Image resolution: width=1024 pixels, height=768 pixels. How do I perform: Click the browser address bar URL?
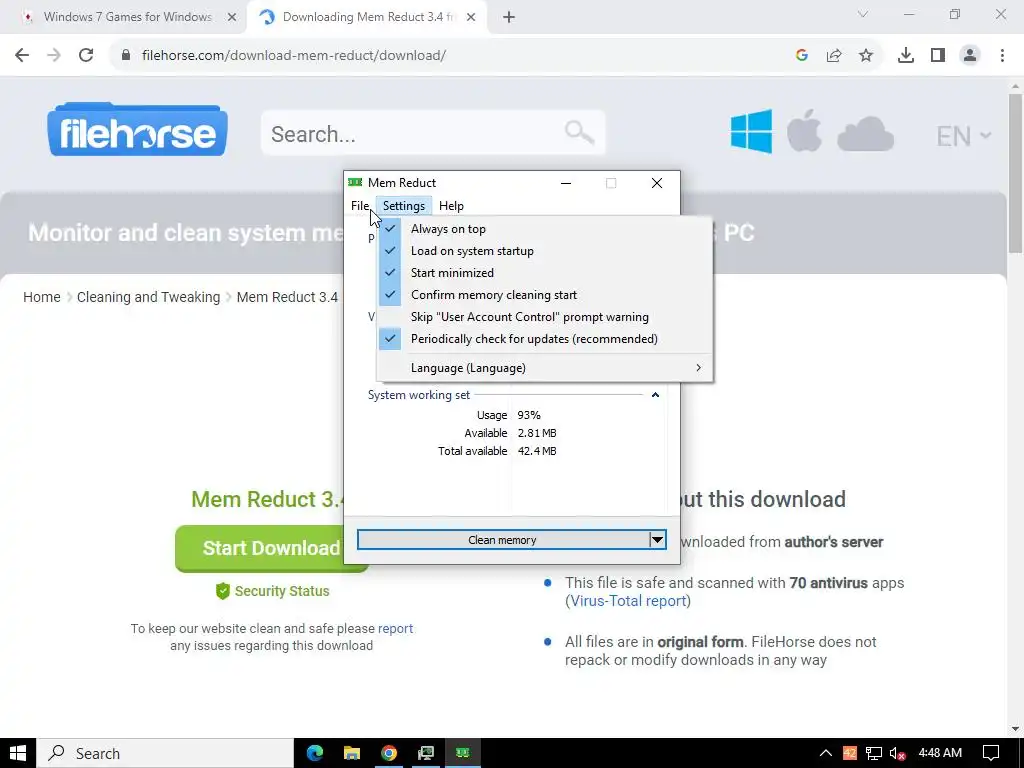294,56
